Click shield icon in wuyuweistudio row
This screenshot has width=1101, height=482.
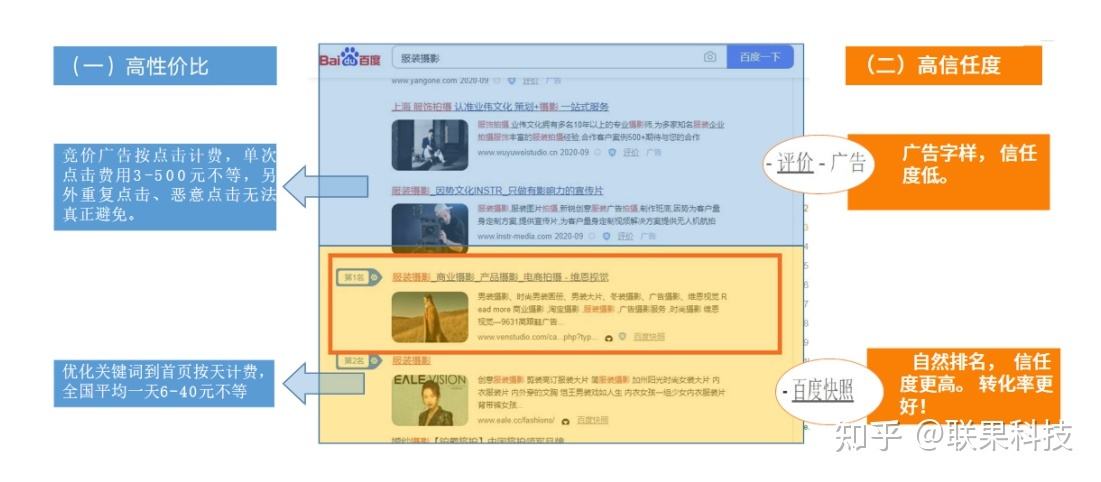[x=612, y=152]
